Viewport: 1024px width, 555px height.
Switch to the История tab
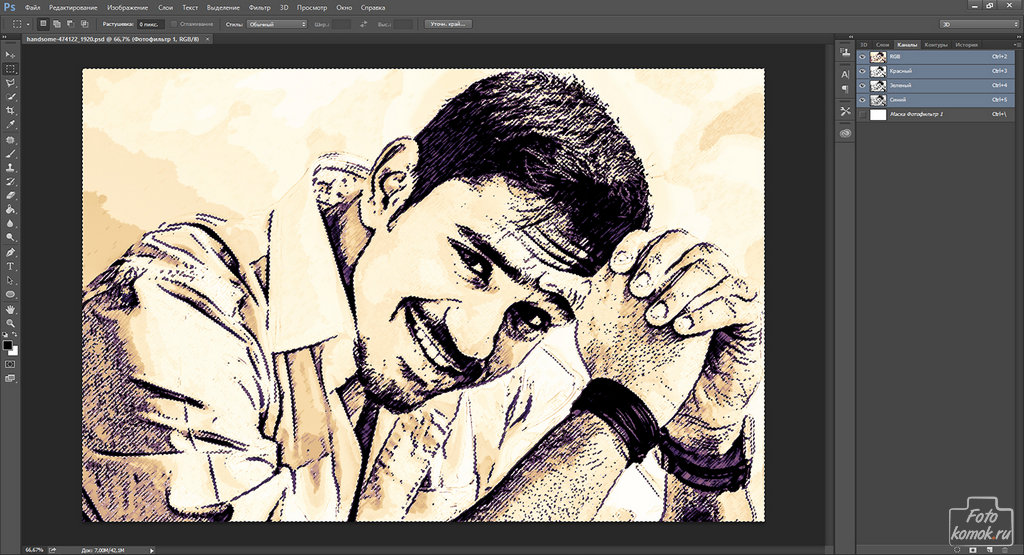pos(967,44)
